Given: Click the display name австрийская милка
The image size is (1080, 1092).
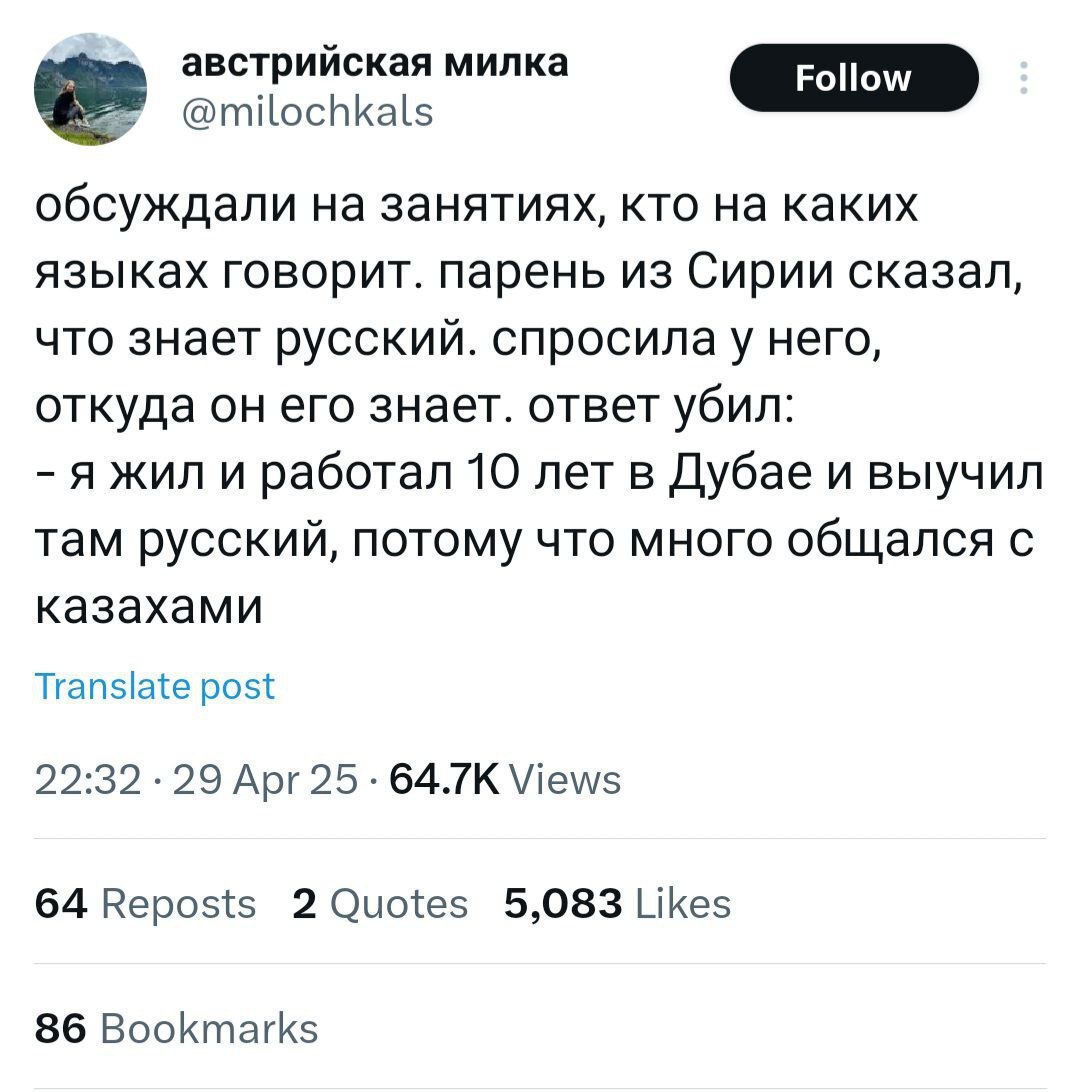Looking at the screenshot, I should [x=375, y=62].
